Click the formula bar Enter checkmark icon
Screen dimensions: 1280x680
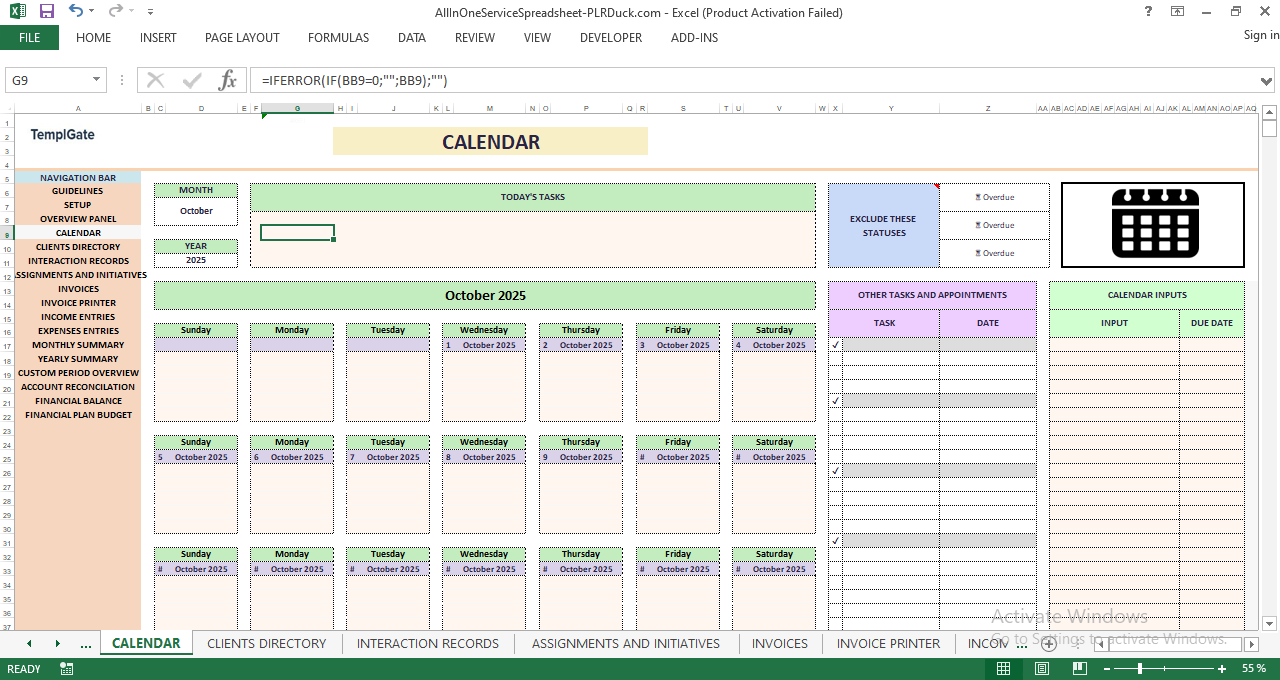click(192, 80)
